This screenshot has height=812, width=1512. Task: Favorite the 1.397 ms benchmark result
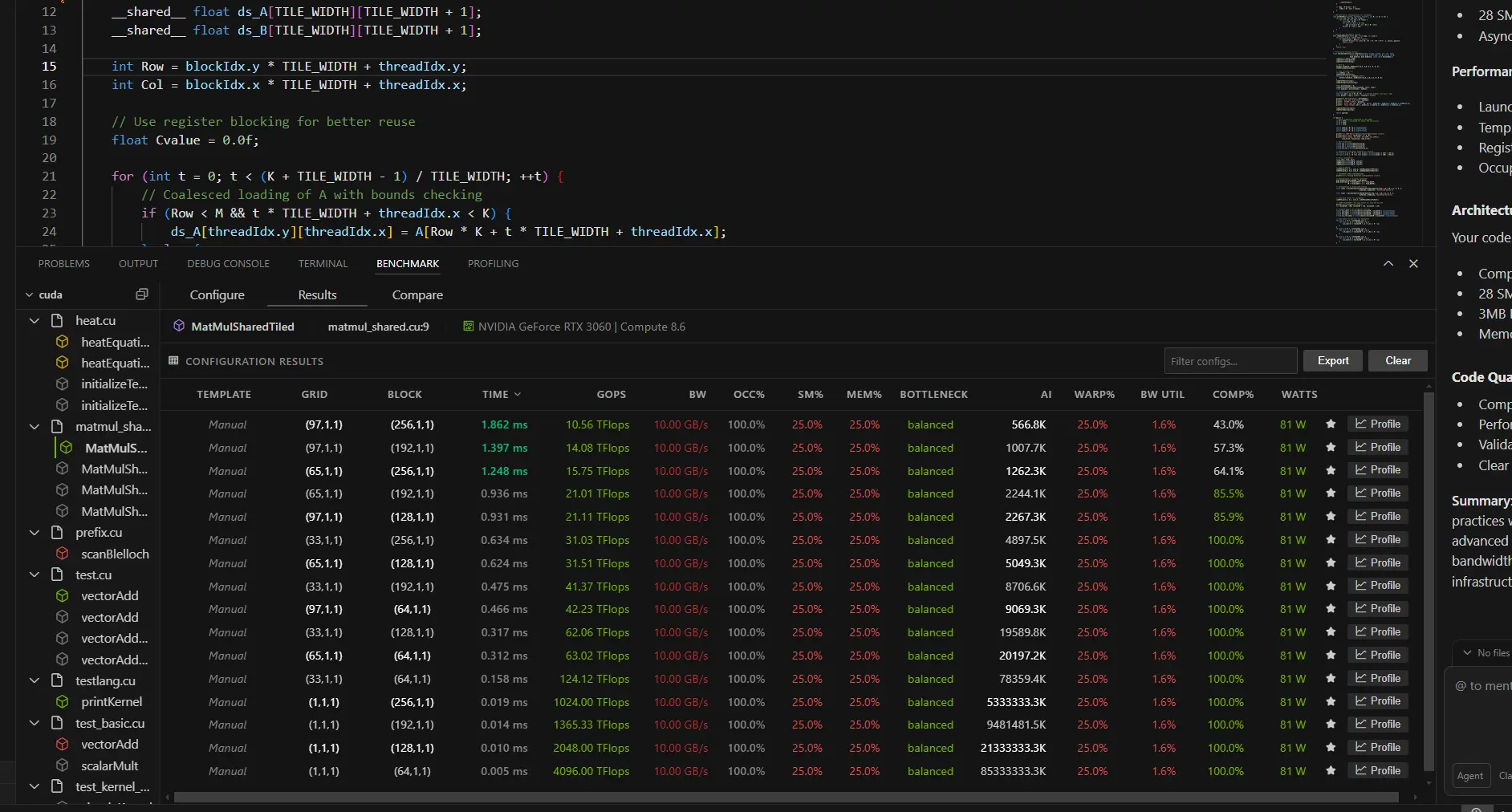coord(1330,448)
